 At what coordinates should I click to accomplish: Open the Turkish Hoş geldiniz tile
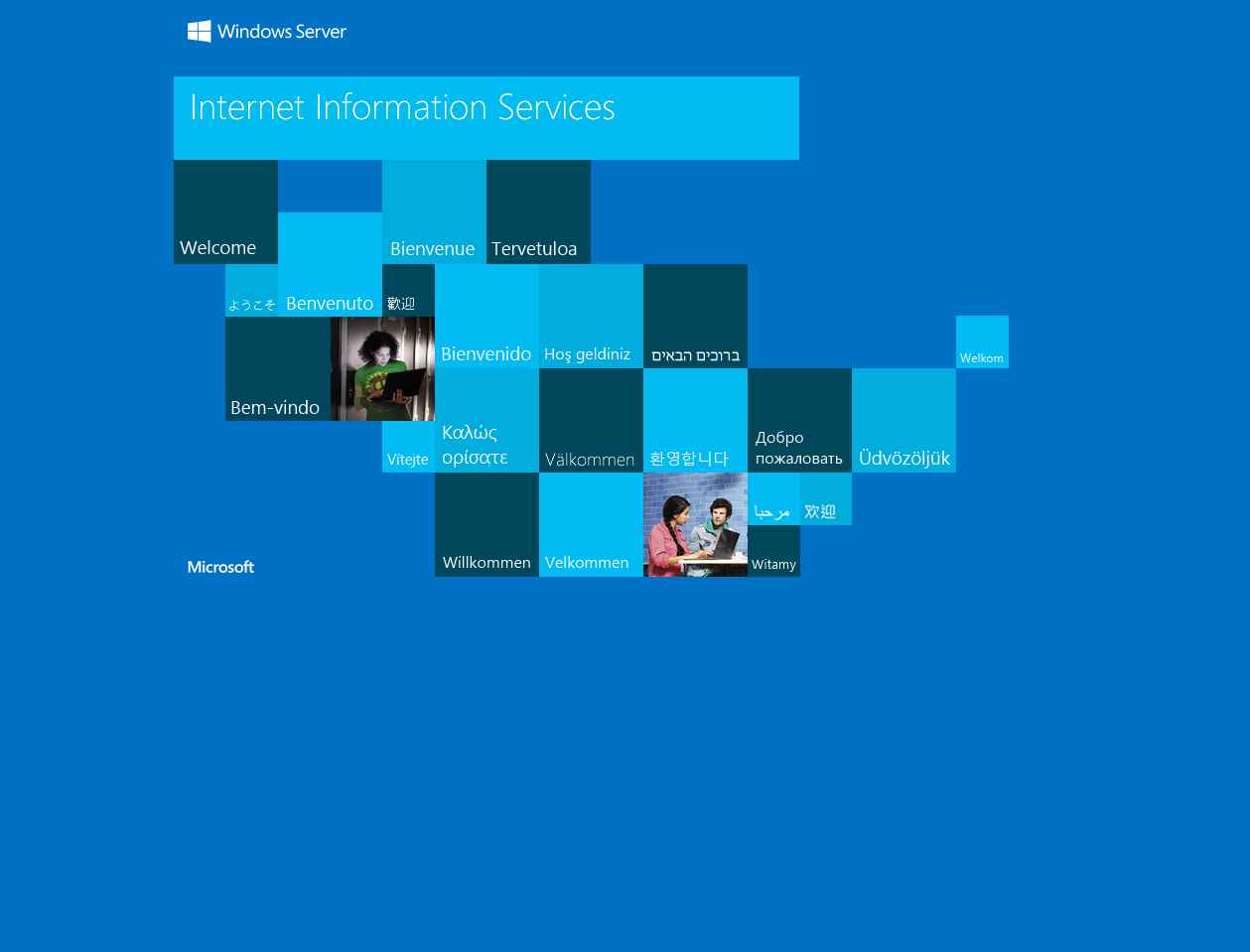[x=591, y=317]
